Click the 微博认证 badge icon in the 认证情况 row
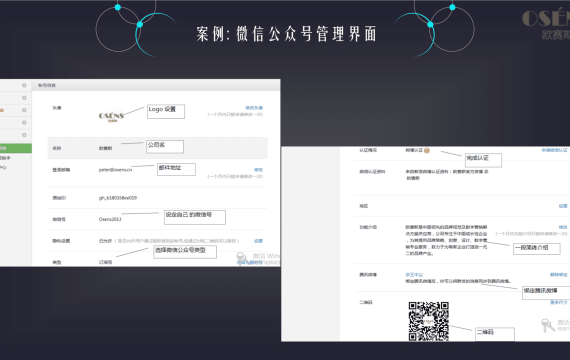This screenshot has width=570, height=360. point(427,150)
